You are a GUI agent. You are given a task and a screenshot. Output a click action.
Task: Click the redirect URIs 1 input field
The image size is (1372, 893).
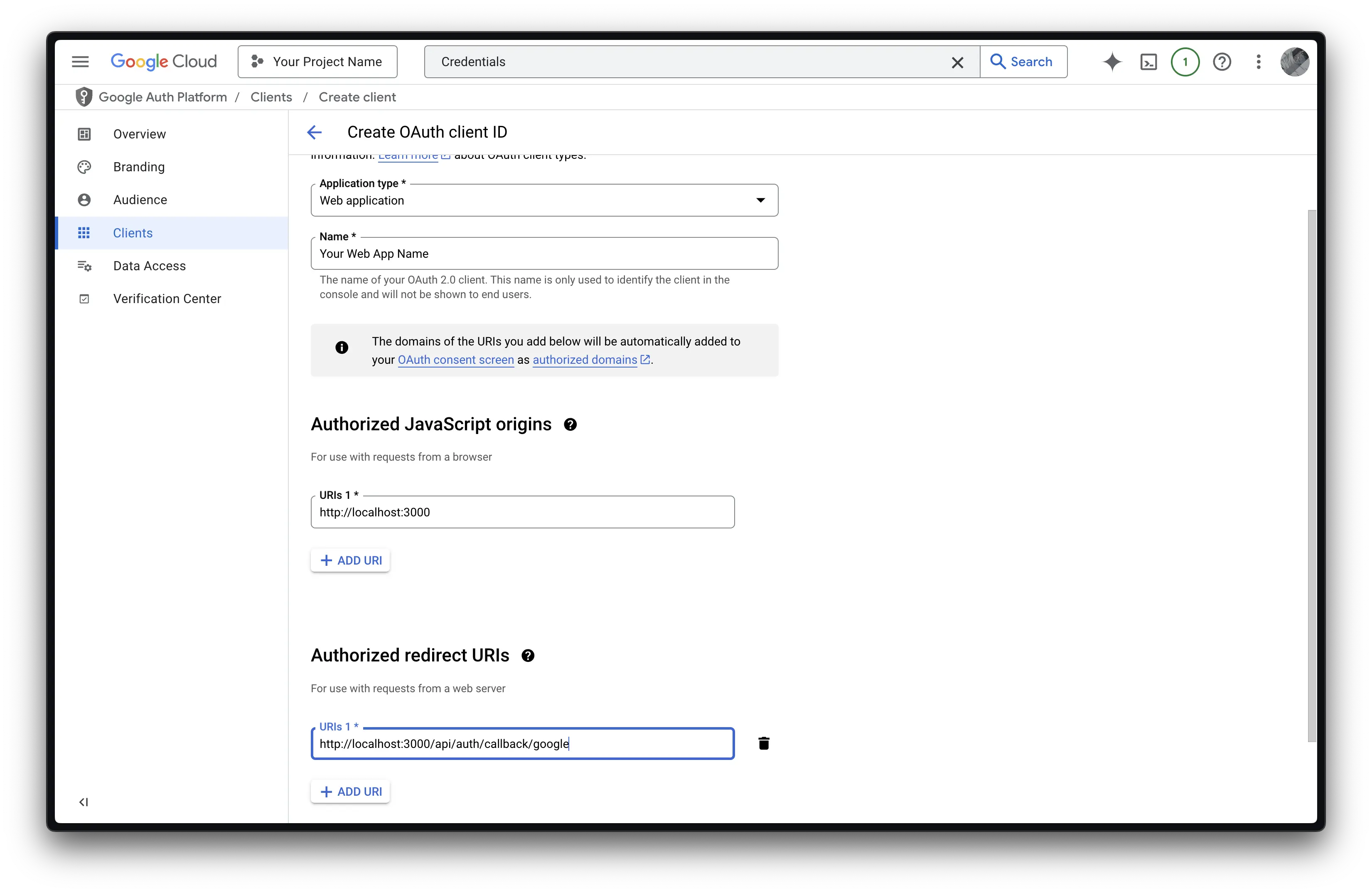pyautogui.click(x=522, y=744)
